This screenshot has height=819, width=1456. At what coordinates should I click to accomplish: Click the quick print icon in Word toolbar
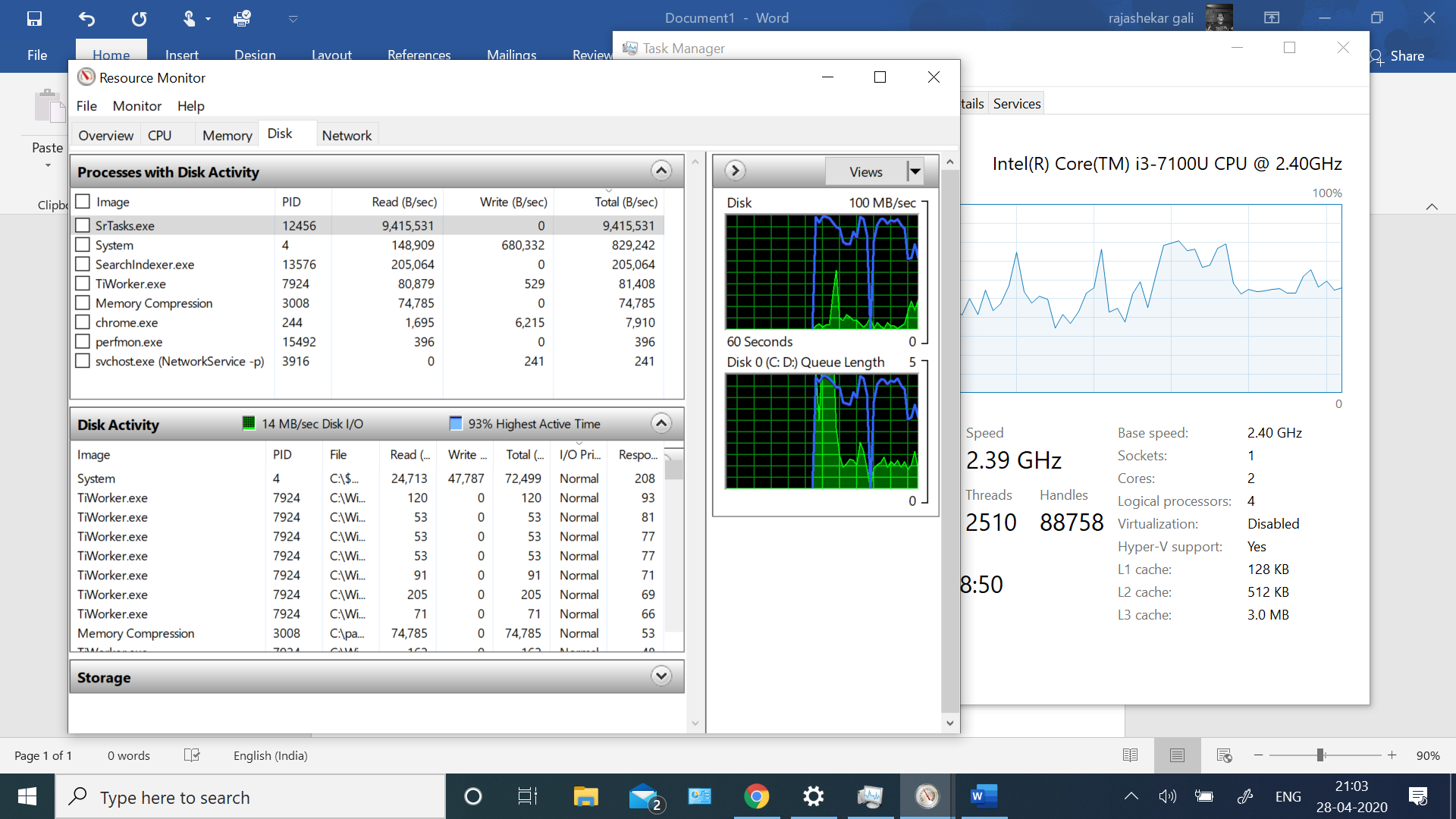tap(242, 18)
